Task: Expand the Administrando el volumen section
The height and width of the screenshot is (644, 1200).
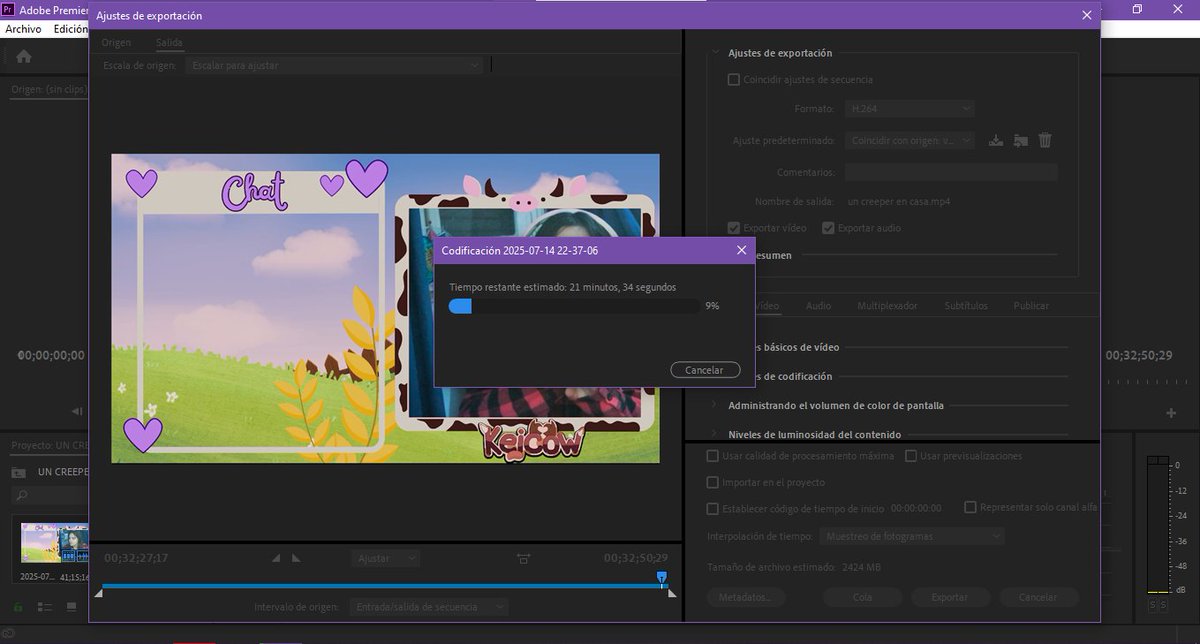Action: point(714,405)
